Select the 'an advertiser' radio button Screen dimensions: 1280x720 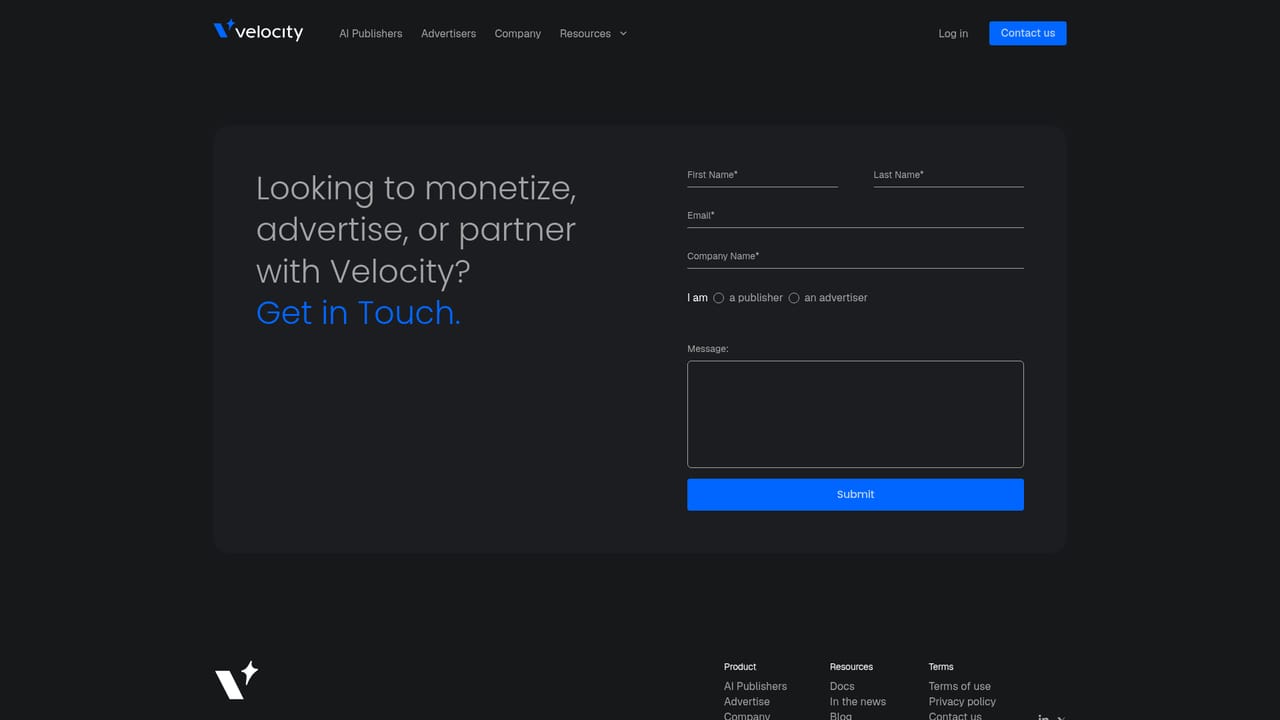pyautogui.click(x=794, y=298)
